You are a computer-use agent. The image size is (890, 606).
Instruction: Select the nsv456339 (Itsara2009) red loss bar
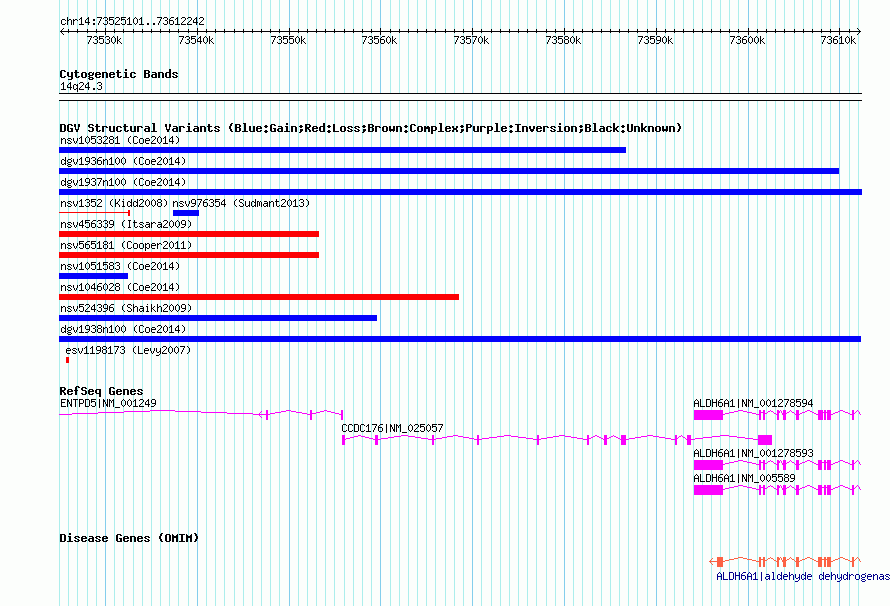(x=189, y=234)
